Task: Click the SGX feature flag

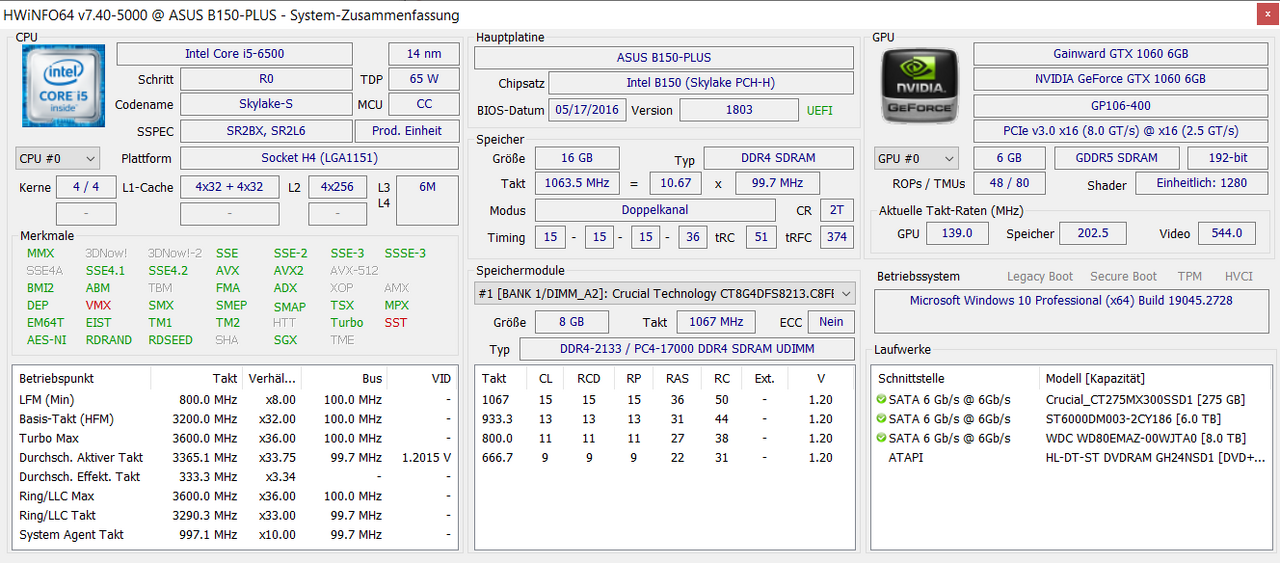Action: click(286, 340)
